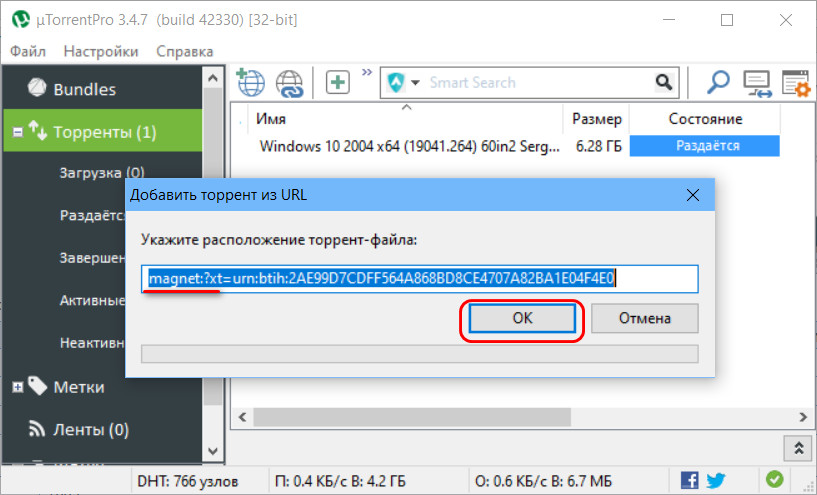Close the Добавить торрент из URL dialog
The height and width of the screenshot is (495, 817).
[693, 195]
